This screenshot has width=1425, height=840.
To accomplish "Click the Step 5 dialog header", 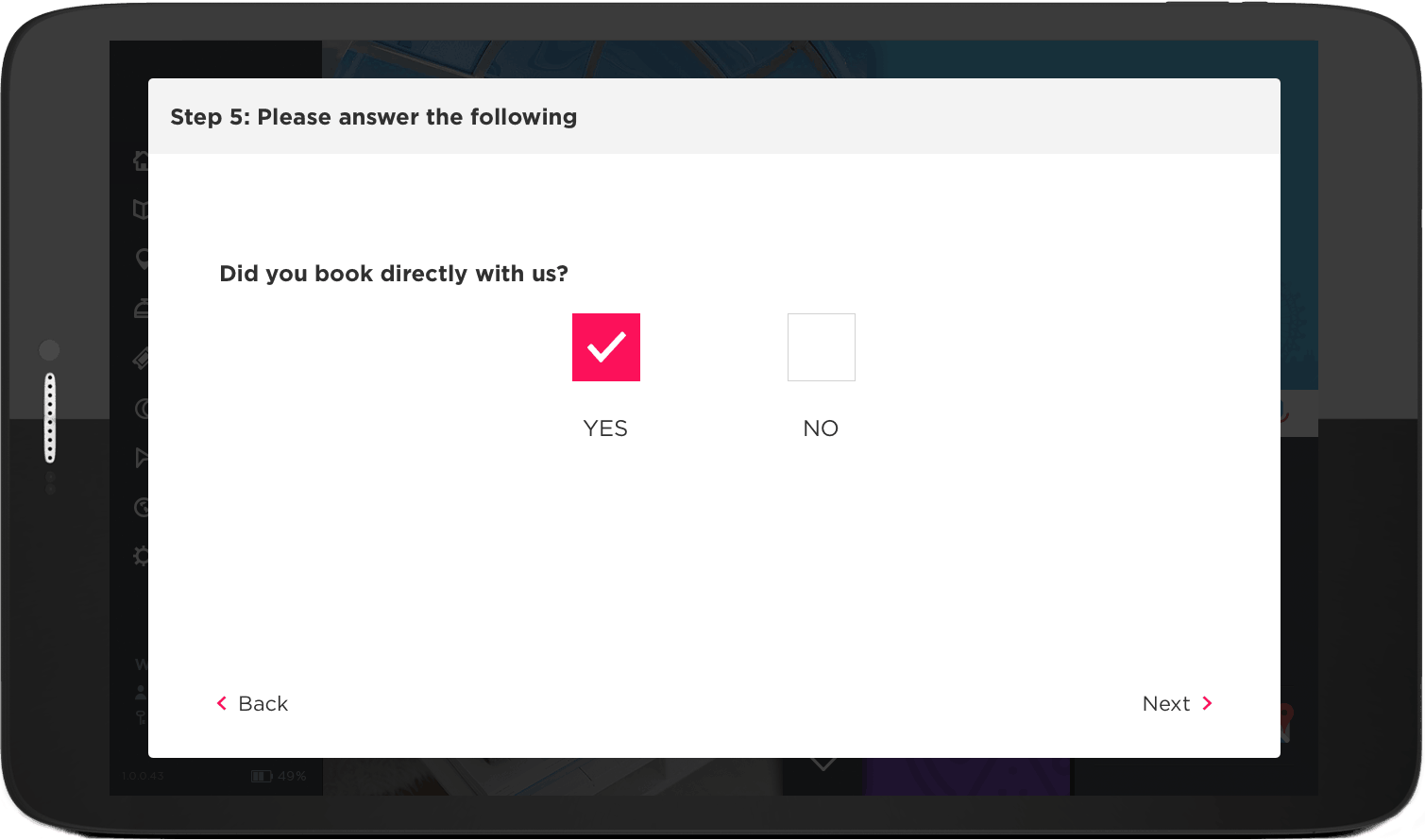I will coord(714,116).
